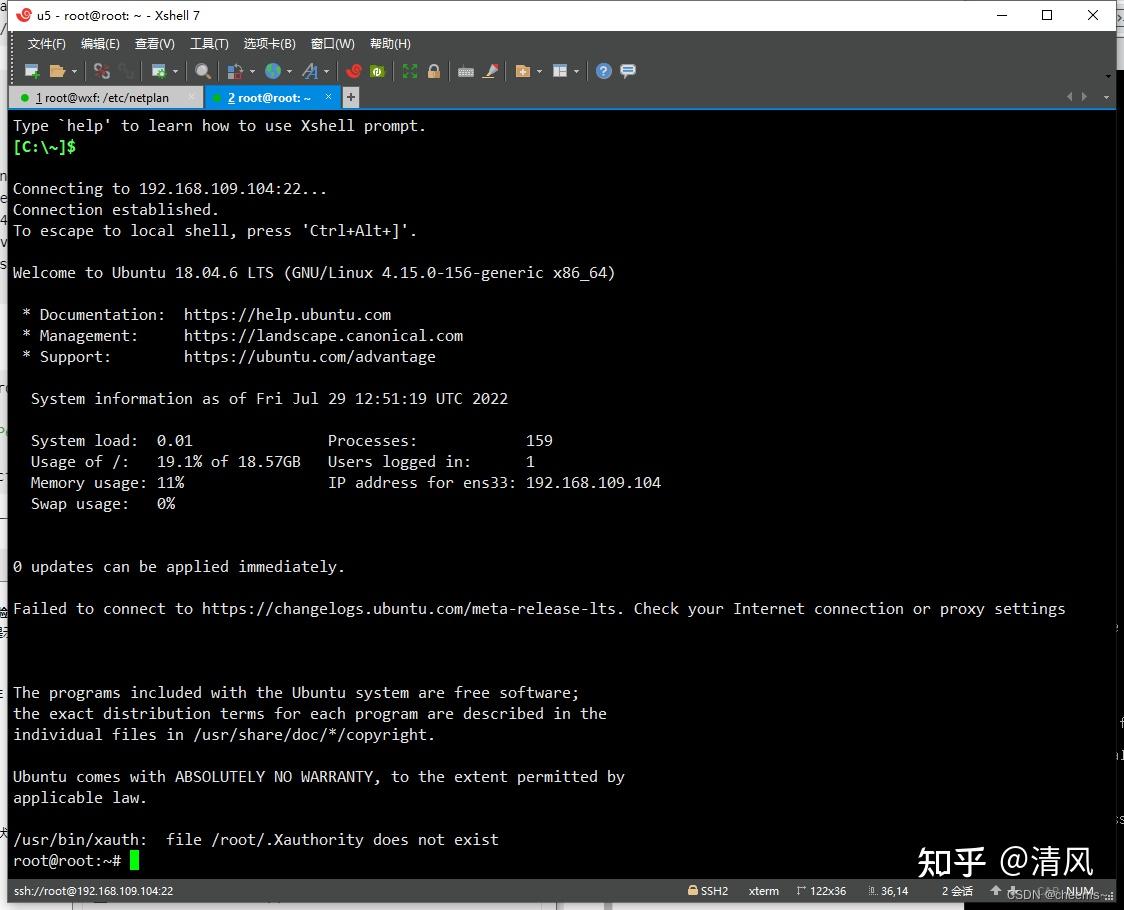Click the https://help.ubuntu.com link text
This screenshot has height=910, width=1124.
(287, 315)
